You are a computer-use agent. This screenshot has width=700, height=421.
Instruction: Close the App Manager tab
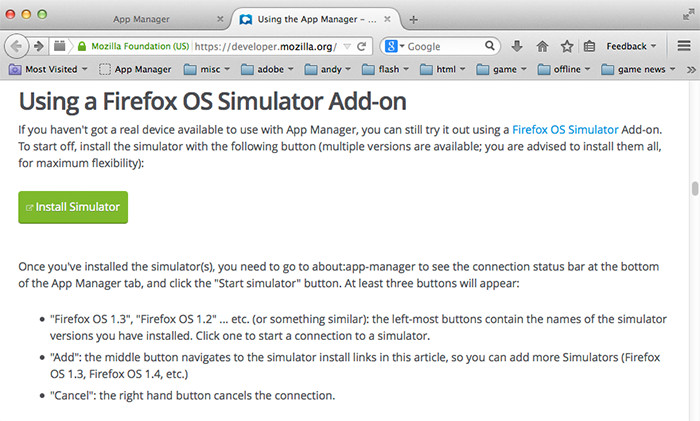(x=220, y=19)
